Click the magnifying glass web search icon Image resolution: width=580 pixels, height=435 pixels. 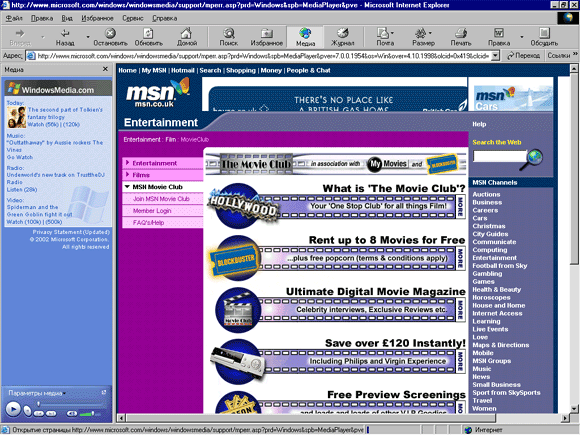tap(532, 159)
